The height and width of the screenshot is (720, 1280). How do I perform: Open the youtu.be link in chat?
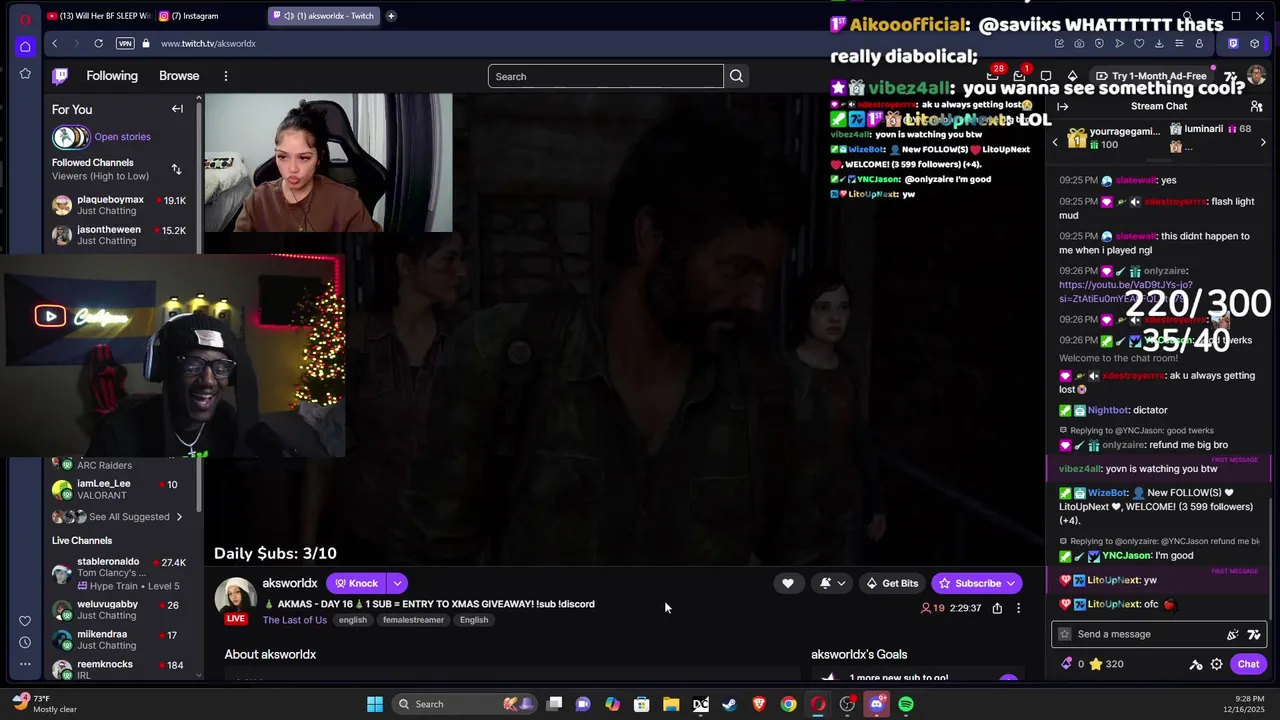1126,292
